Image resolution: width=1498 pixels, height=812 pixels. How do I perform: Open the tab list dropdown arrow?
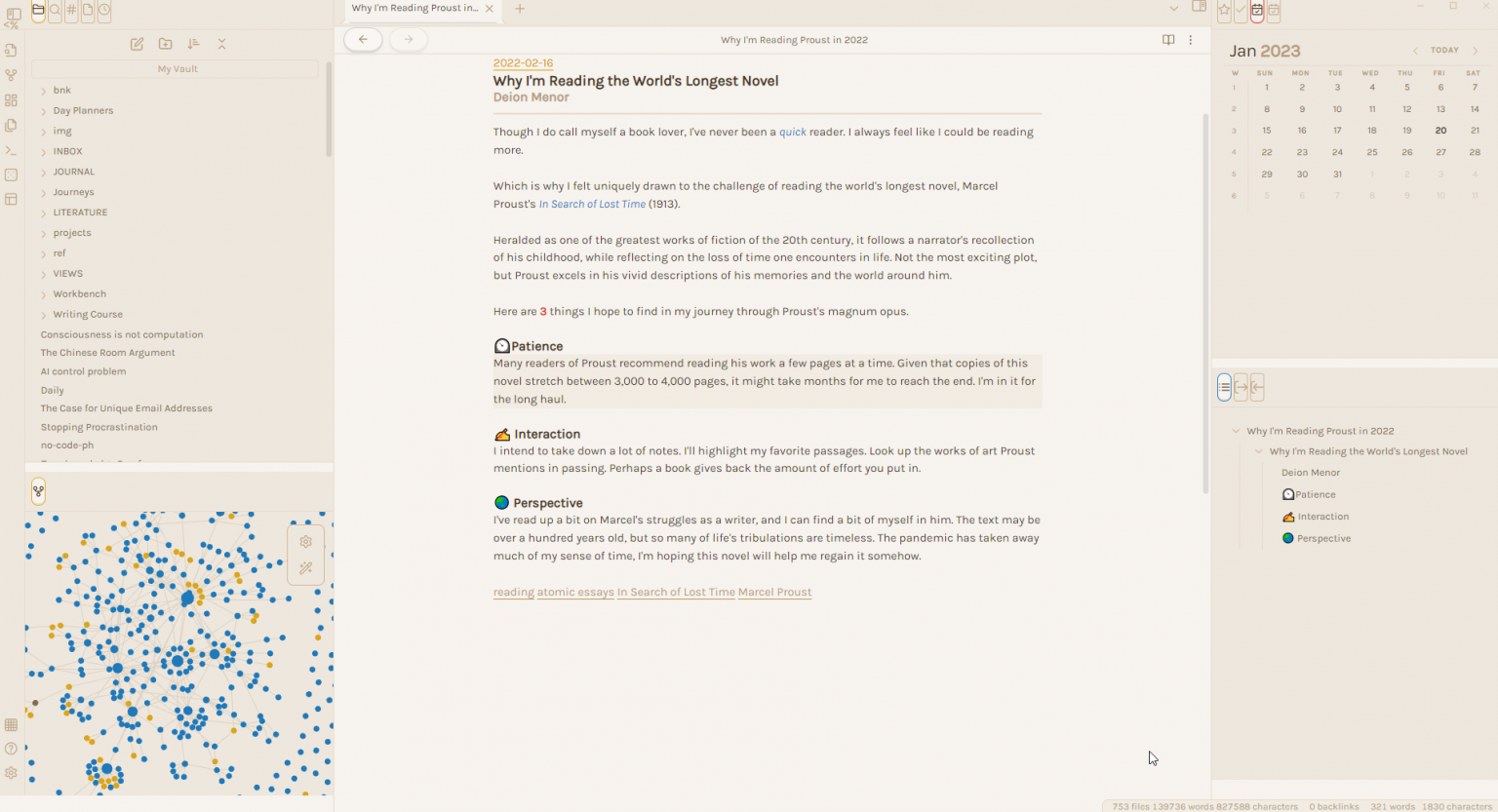(1174, 7)
